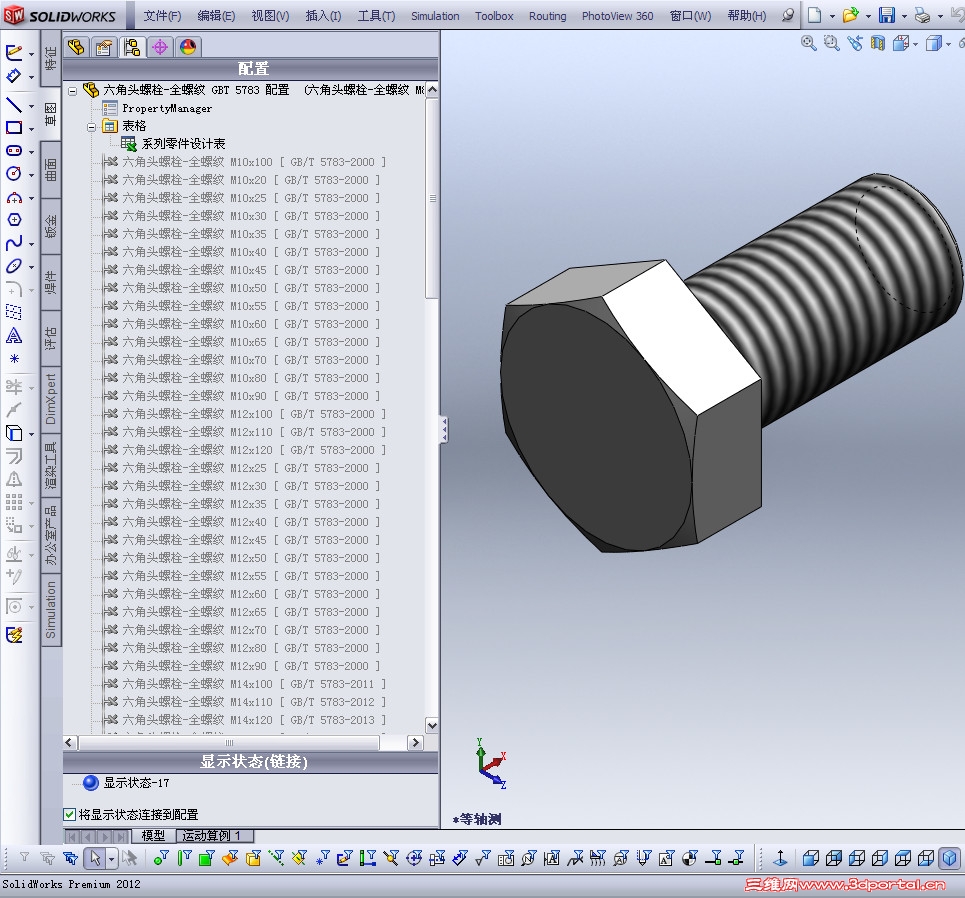Select the Rectangle sketch tool
The height and width of the screenshot is (898, 965).
click(14, 127)
